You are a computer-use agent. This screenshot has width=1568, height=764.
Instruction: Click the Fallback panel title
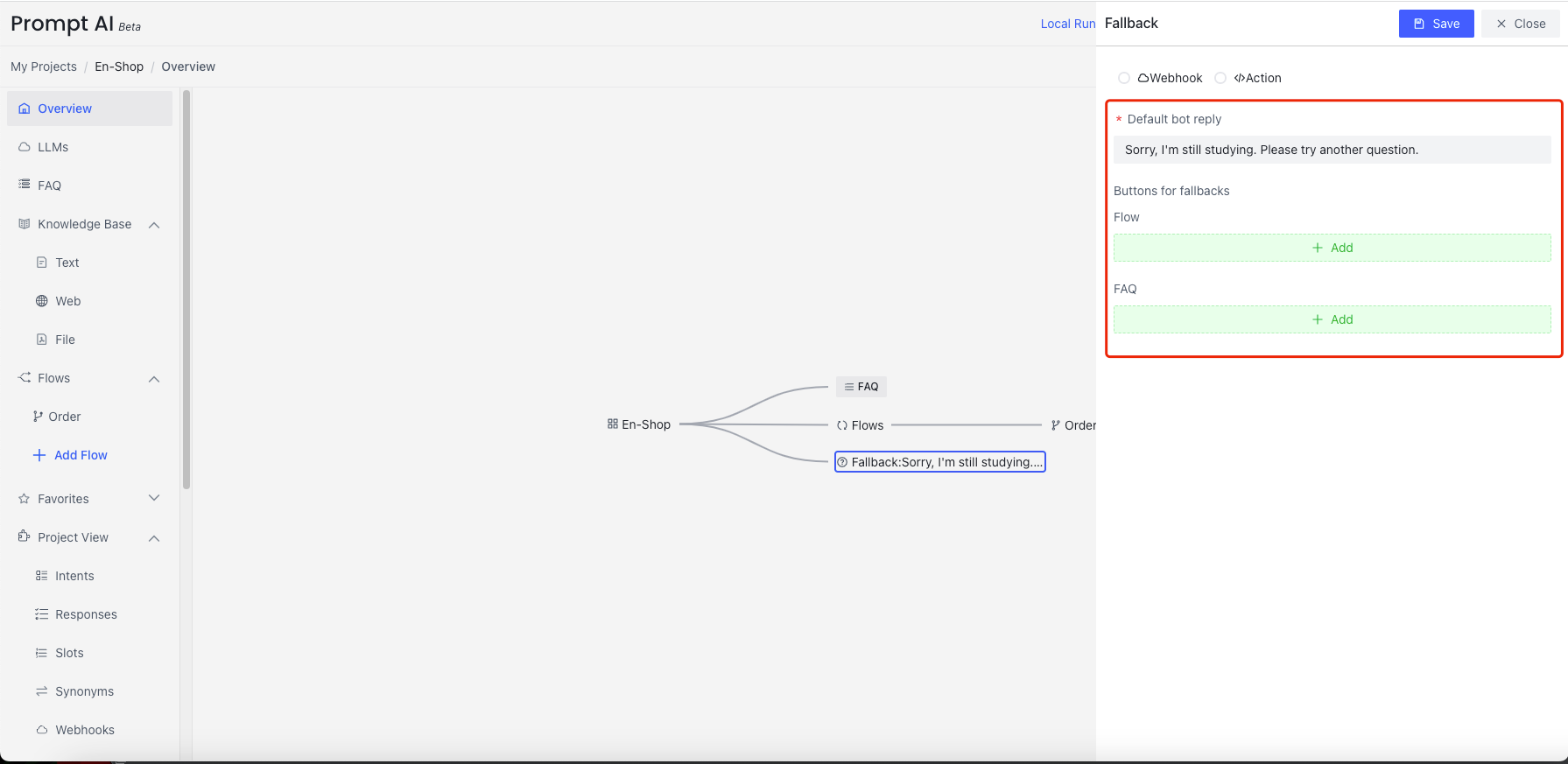pyautogui.click(x=1131, y=24)
